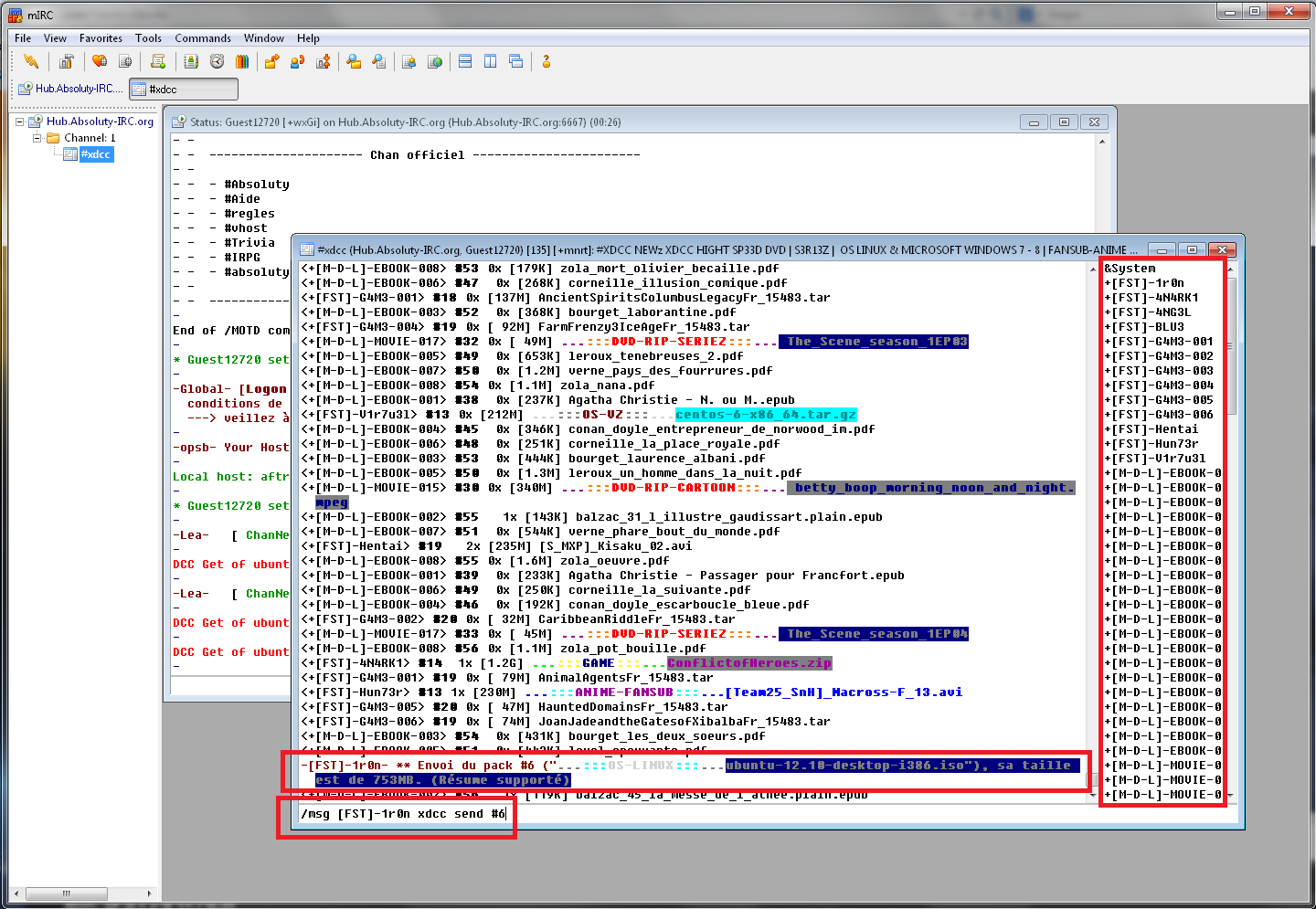Select #xdcc channel in tree view
This screenshot has height=909, width=1316.
pyautogui.click(x=95, y=154)
